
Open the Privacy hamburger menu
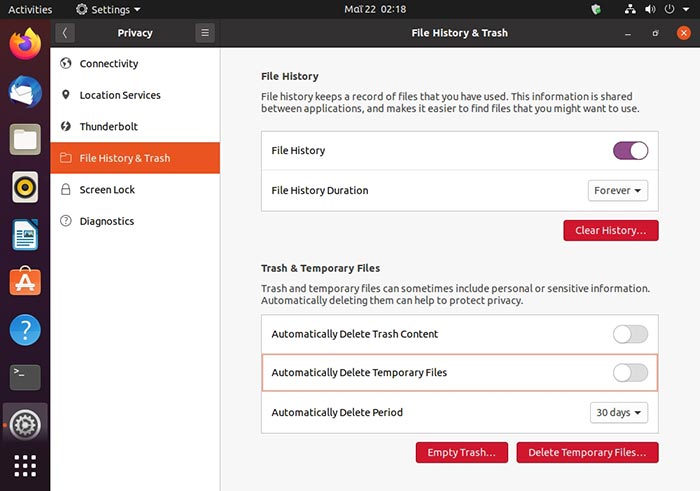click(x=205, y=33)
